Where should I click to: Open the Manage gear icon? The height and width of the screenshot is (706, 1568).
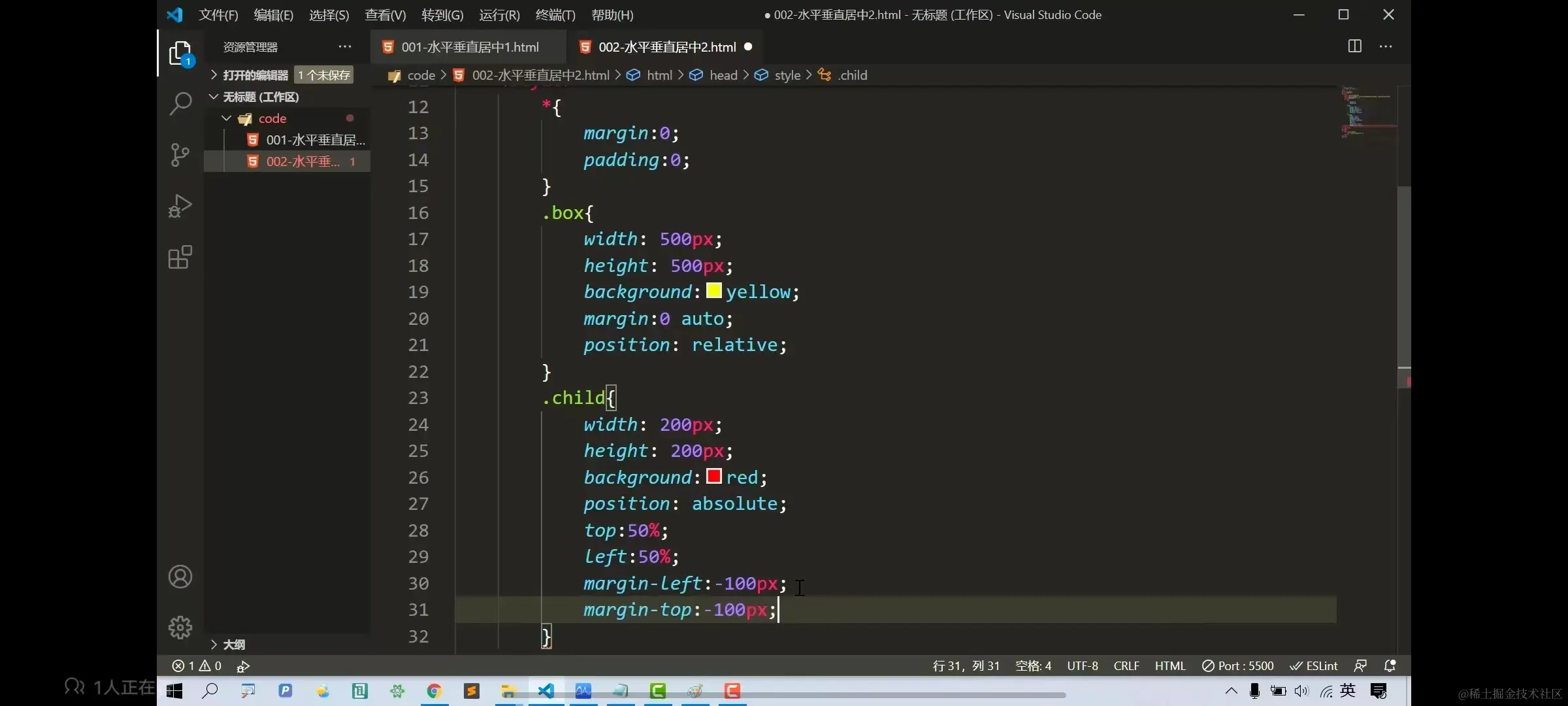[180, 628]
